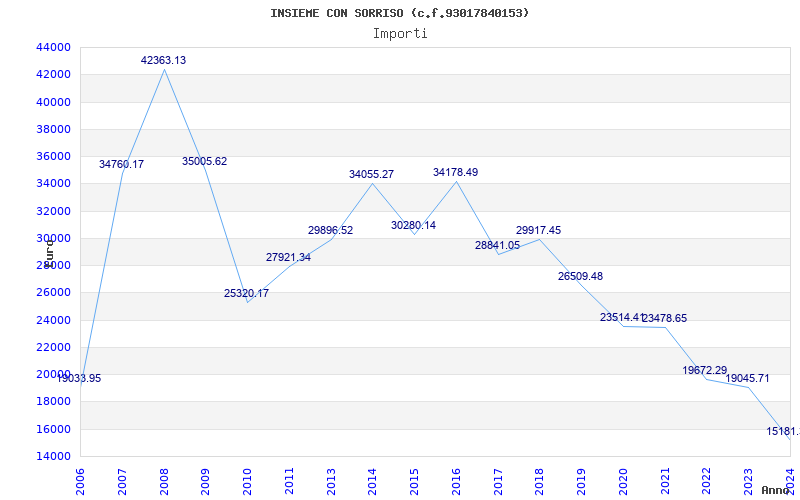800x500 pixels.
Task: Click the 38000 y-axis tick label
Action: tap(53, 129)
